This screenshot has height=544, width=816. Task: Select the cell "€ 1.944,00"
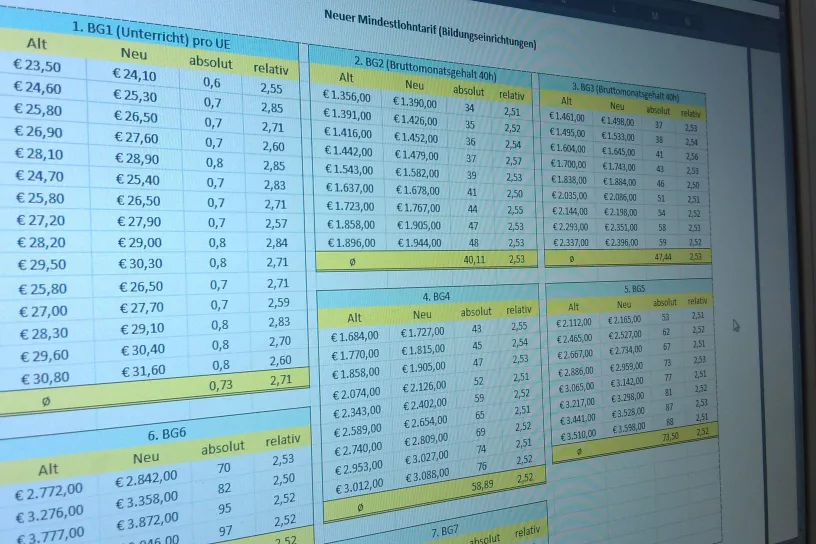point(419,243)
